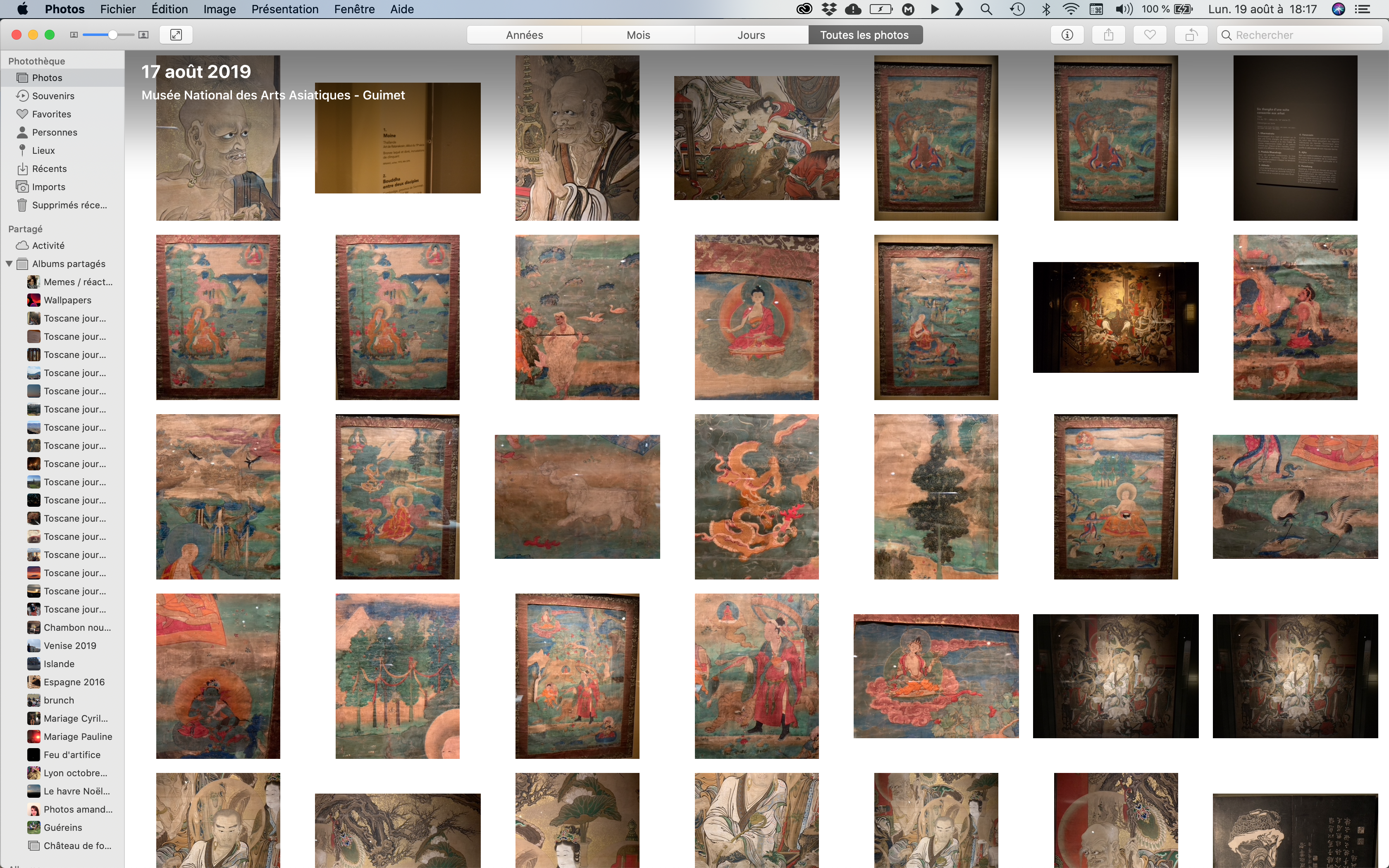Select the orange dragon painting thumbnail
This screenshot has width=1389, height=868.
[x=757, y=496]
